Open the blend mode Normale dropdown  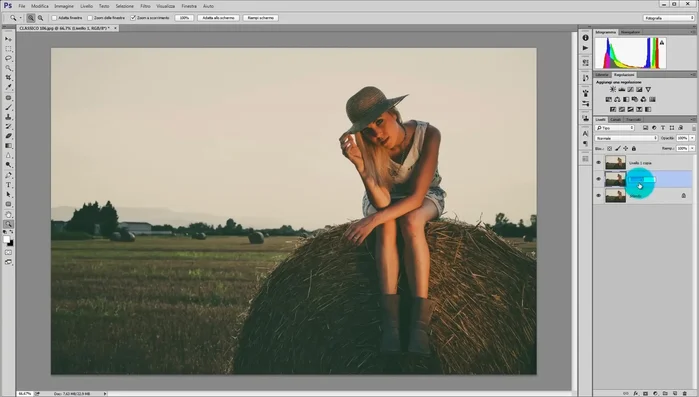pos(627,138)
